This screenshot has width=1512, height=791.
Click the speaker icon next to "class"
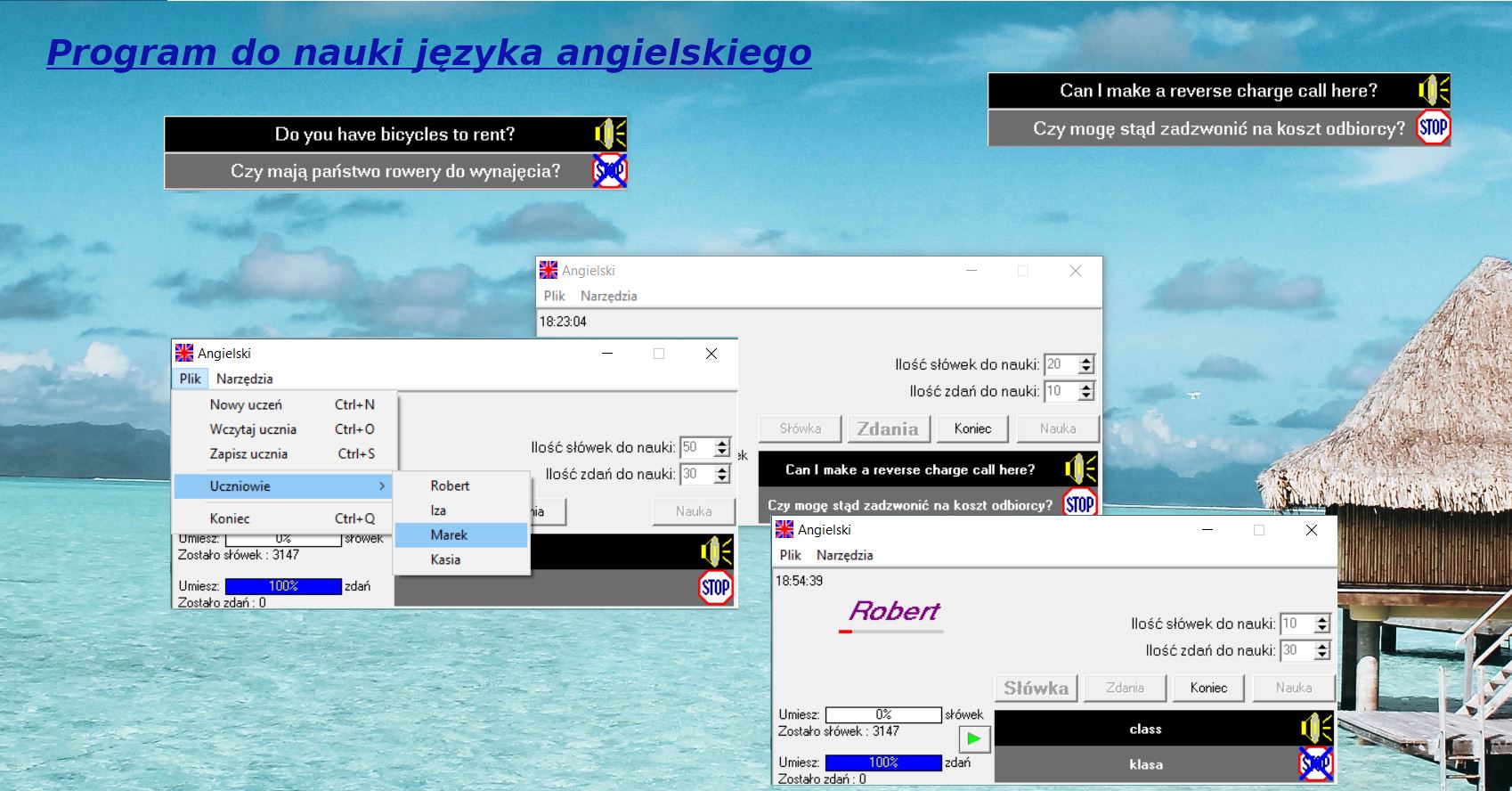point(1315,729)
